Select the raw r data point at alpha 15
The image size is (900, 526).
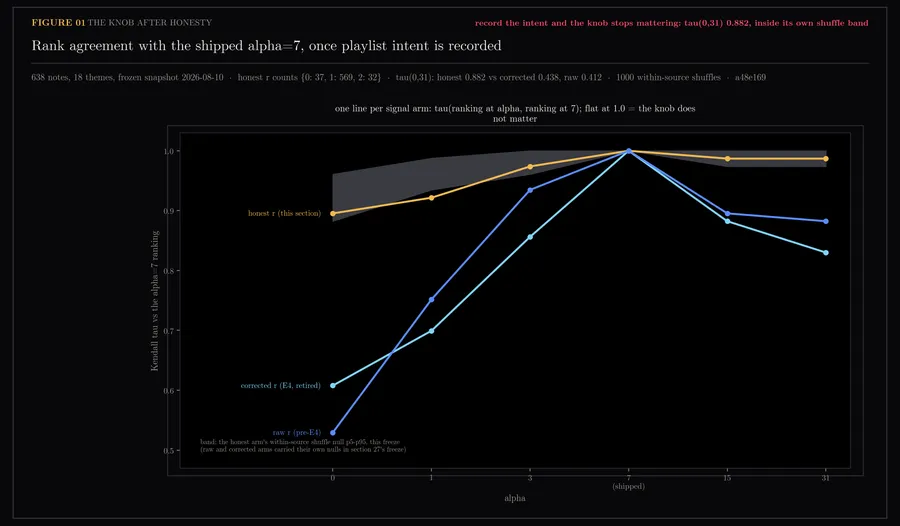tap(727, 214)
